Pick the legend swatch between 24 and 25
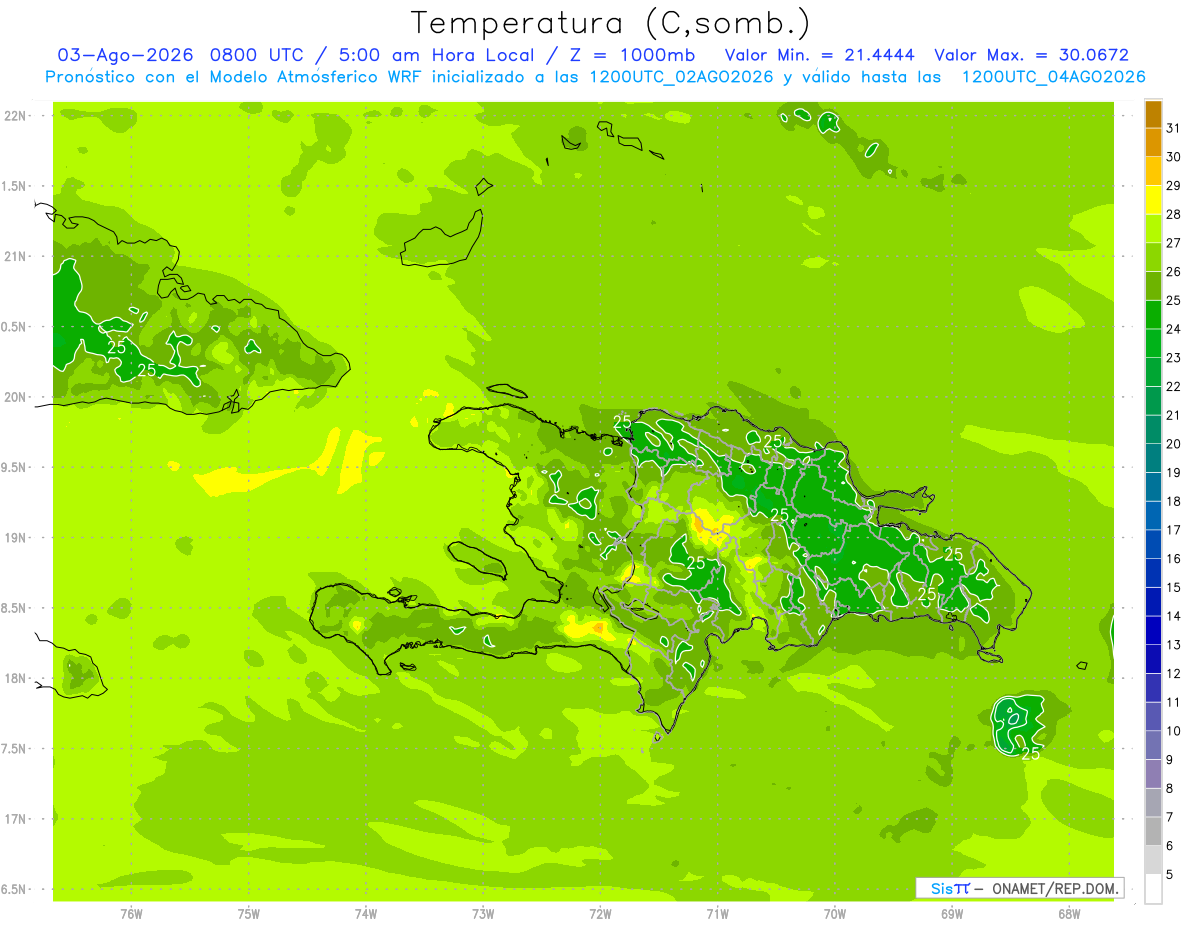The height and width of the screenshot is (927, 1200). pyautogui.click(x=1153, y=315)
